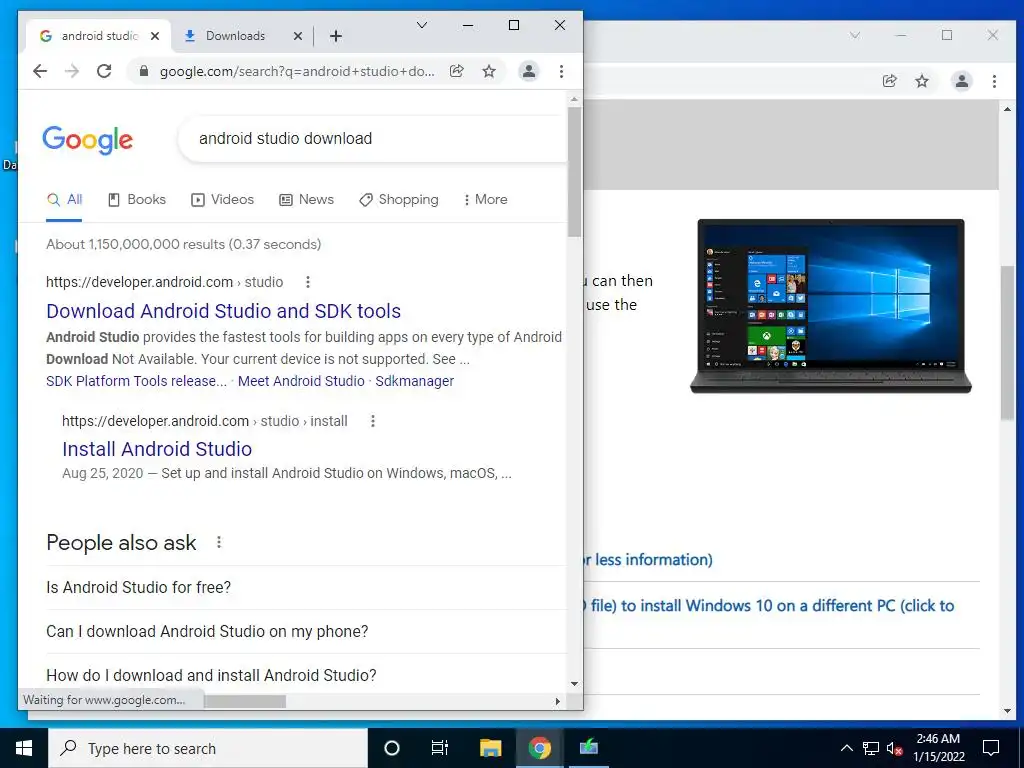Click the forward arrow in front Chrome window

[x=72, y=71]
